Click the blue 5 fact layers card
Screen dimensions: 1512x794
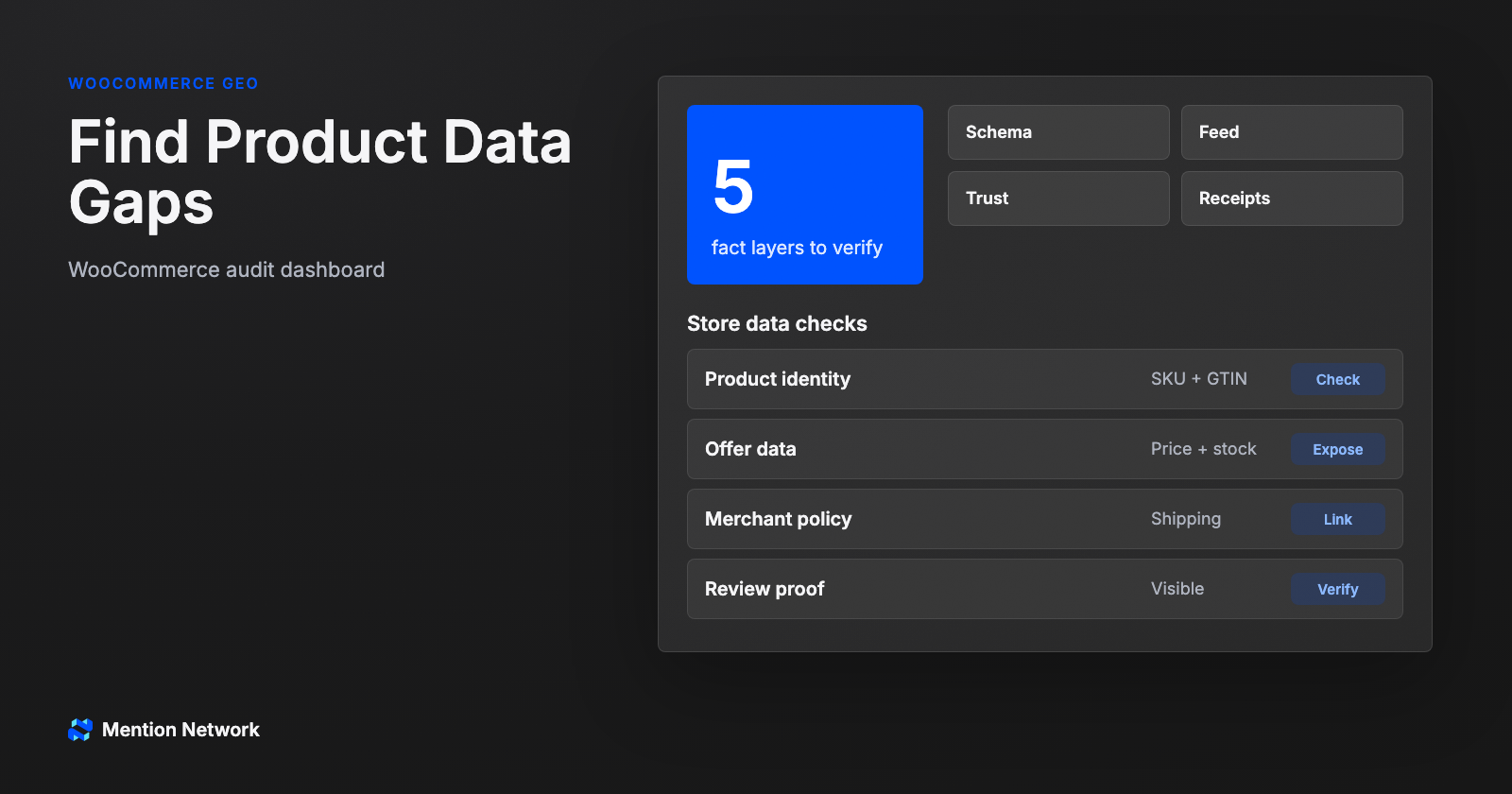[805, 195]
